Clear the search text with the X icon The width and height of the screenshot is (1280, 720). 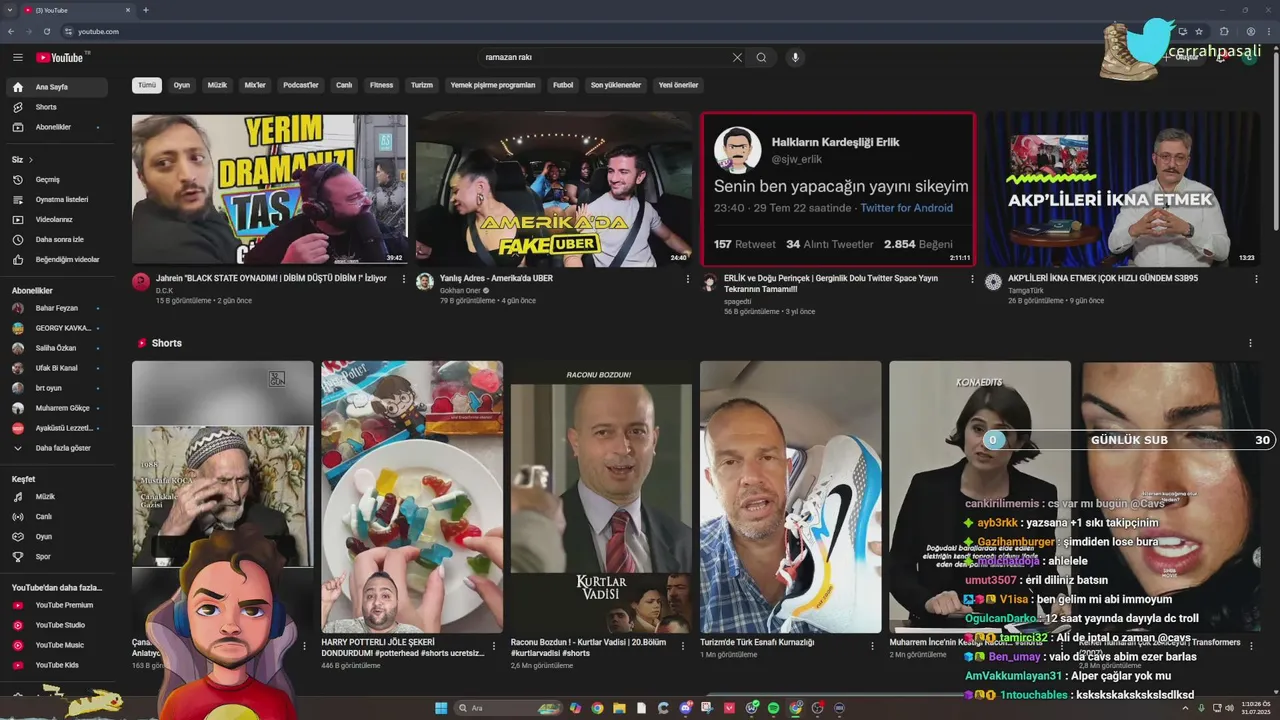(x=737, y=58)
